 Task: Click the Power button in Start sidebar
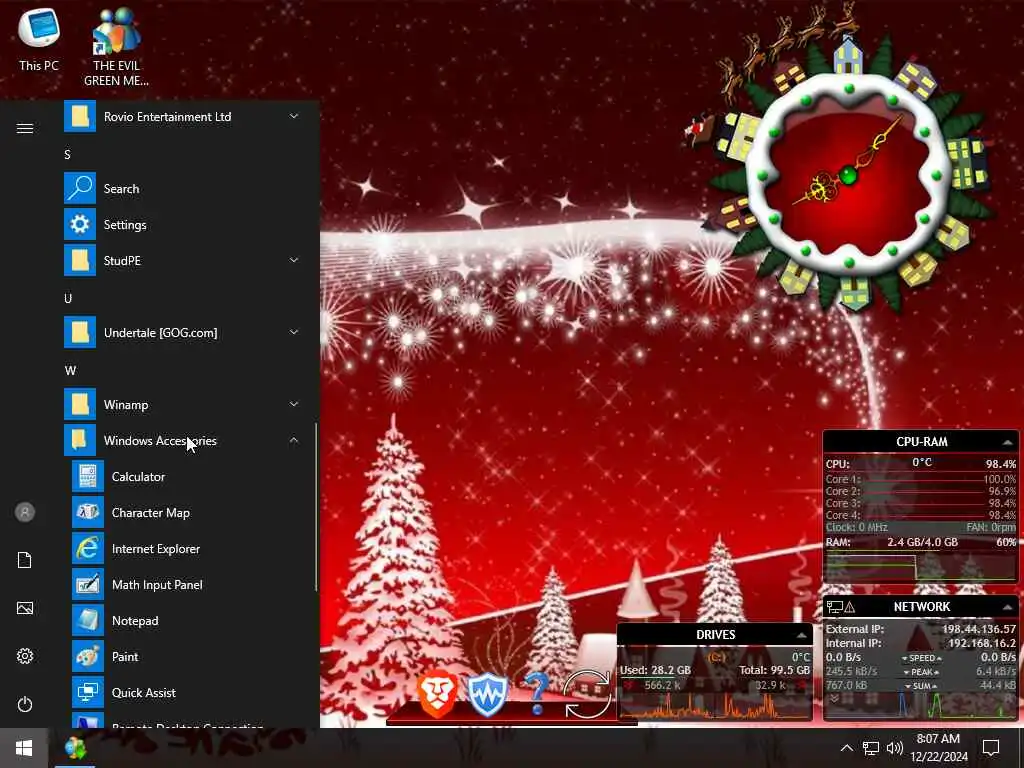(x=25, y=704)
